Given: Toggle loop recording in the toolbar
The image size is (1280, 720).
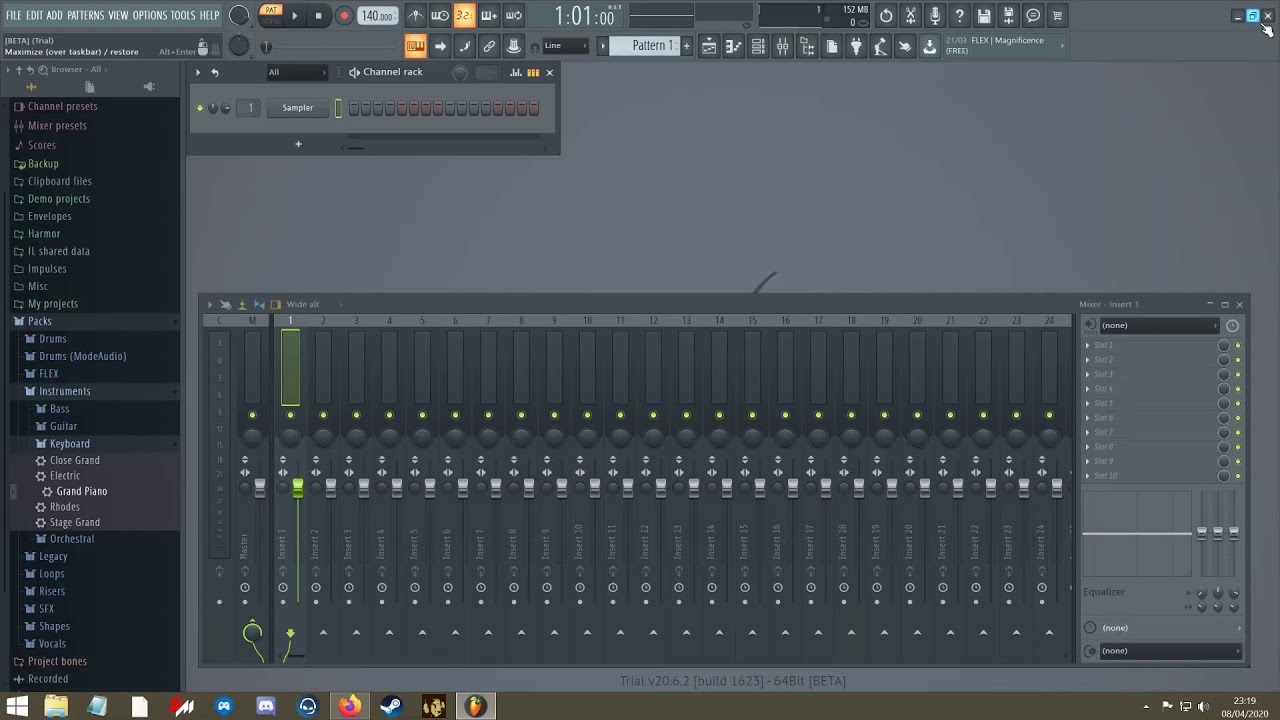Looking at the screenshot, I should coord(513,16).
